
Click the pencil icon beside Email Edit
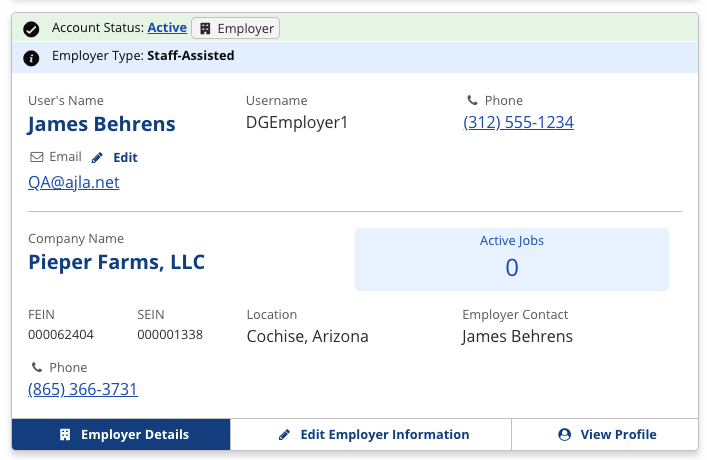tap(97, 157)
